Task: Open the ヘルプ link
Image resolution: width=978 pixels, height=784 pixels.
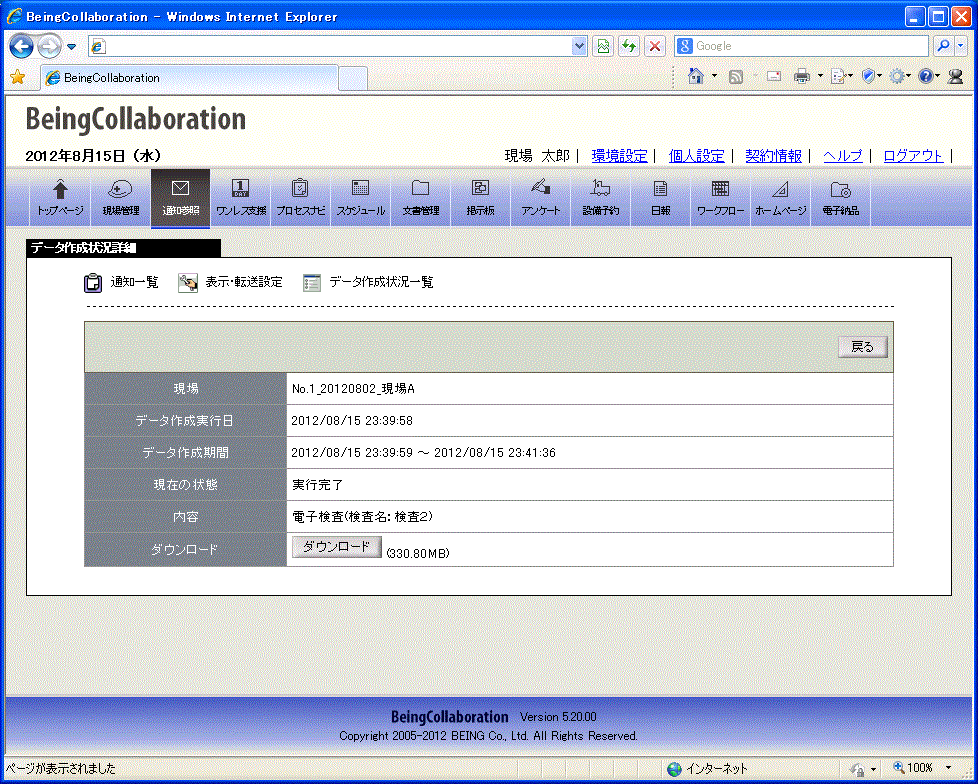Action: tap(843, 156)
